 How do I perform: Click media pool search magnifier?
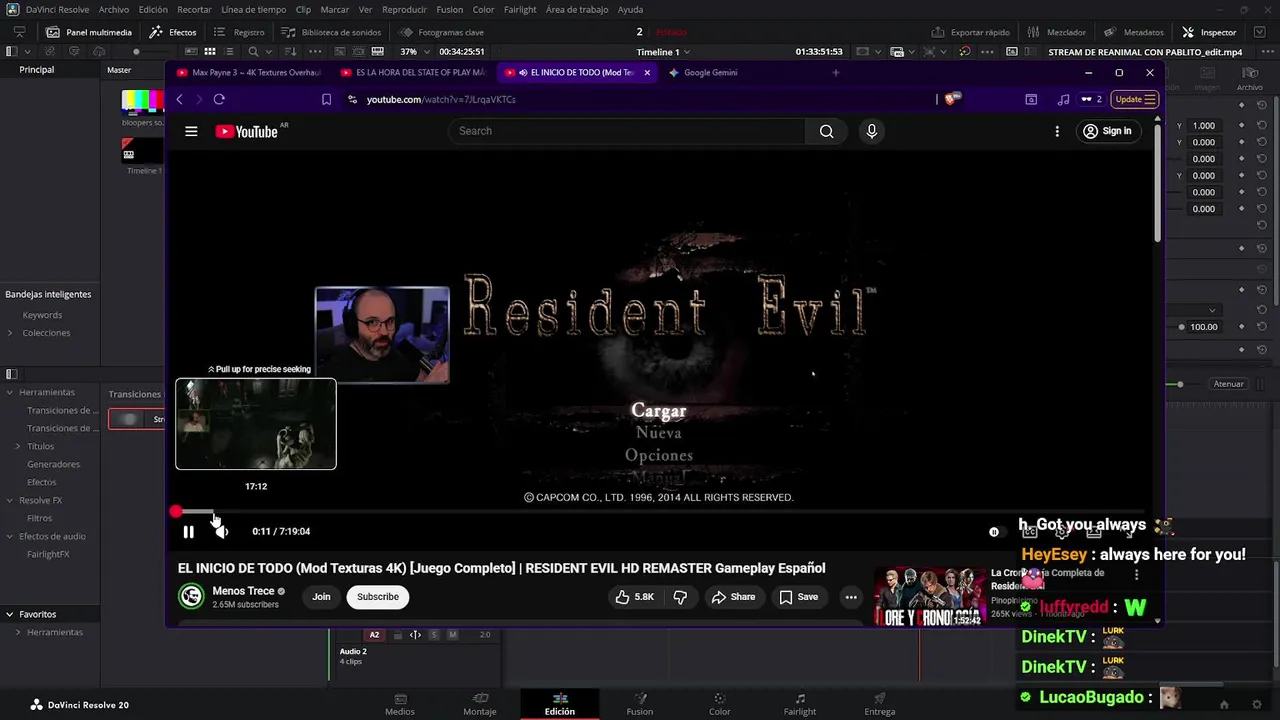click(253, 52)
